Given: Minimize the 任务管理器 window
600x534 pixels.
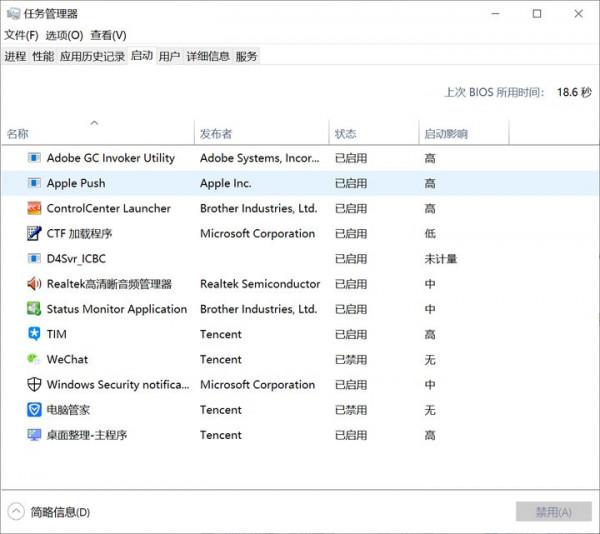Looking at the screenshot, I should (x=496, y=14).
